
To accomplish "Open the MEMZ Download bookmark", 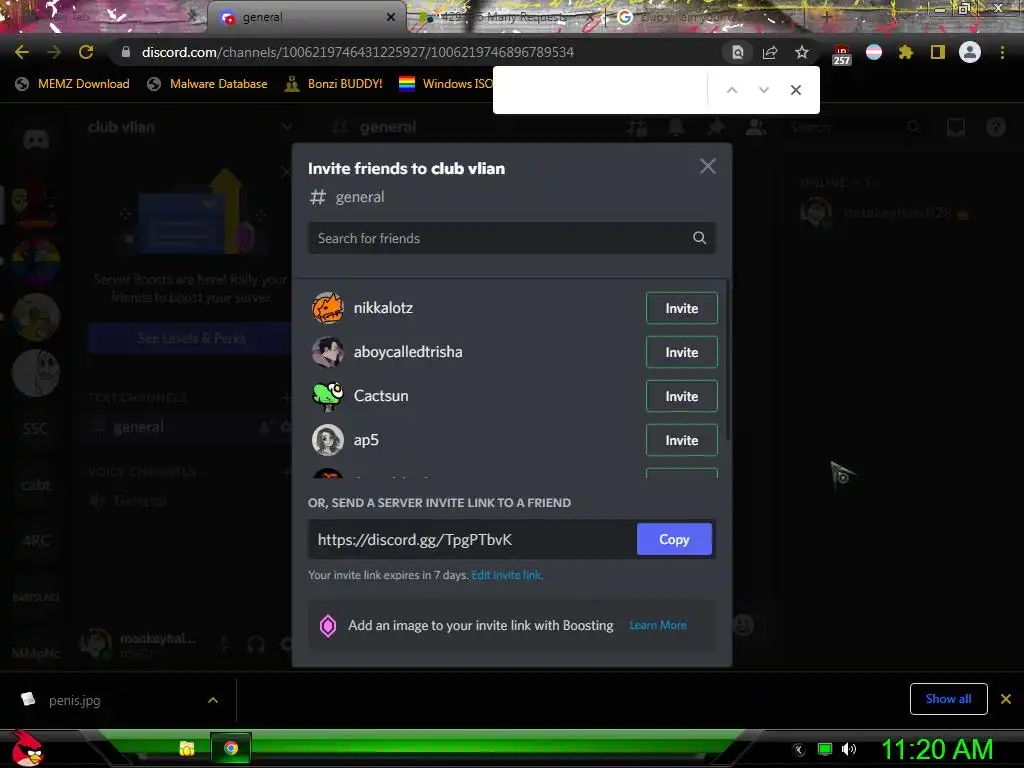I will point(72,84).
